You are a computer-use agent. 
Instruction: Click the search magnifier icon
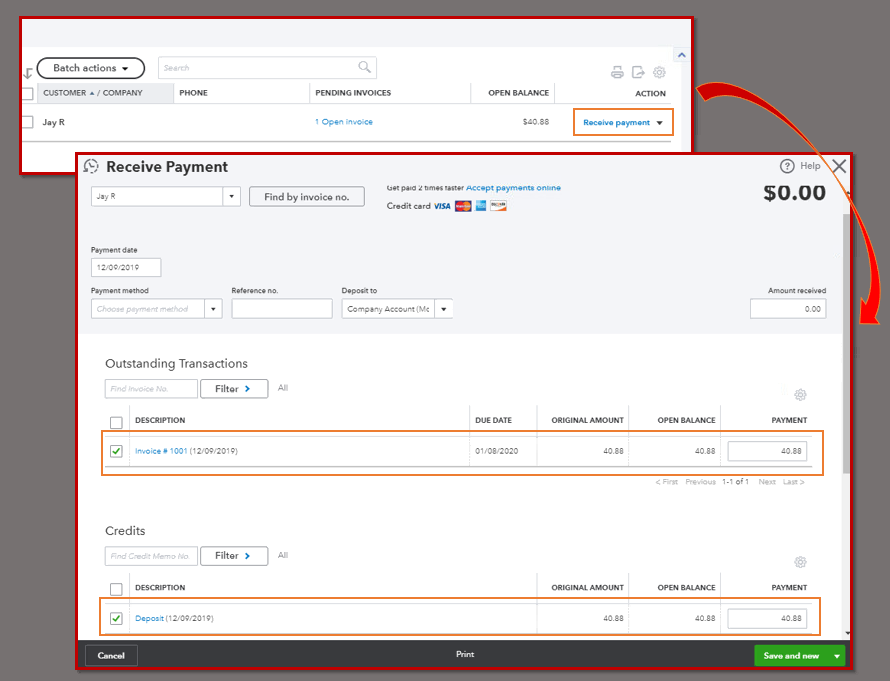[x=364, y=67]
